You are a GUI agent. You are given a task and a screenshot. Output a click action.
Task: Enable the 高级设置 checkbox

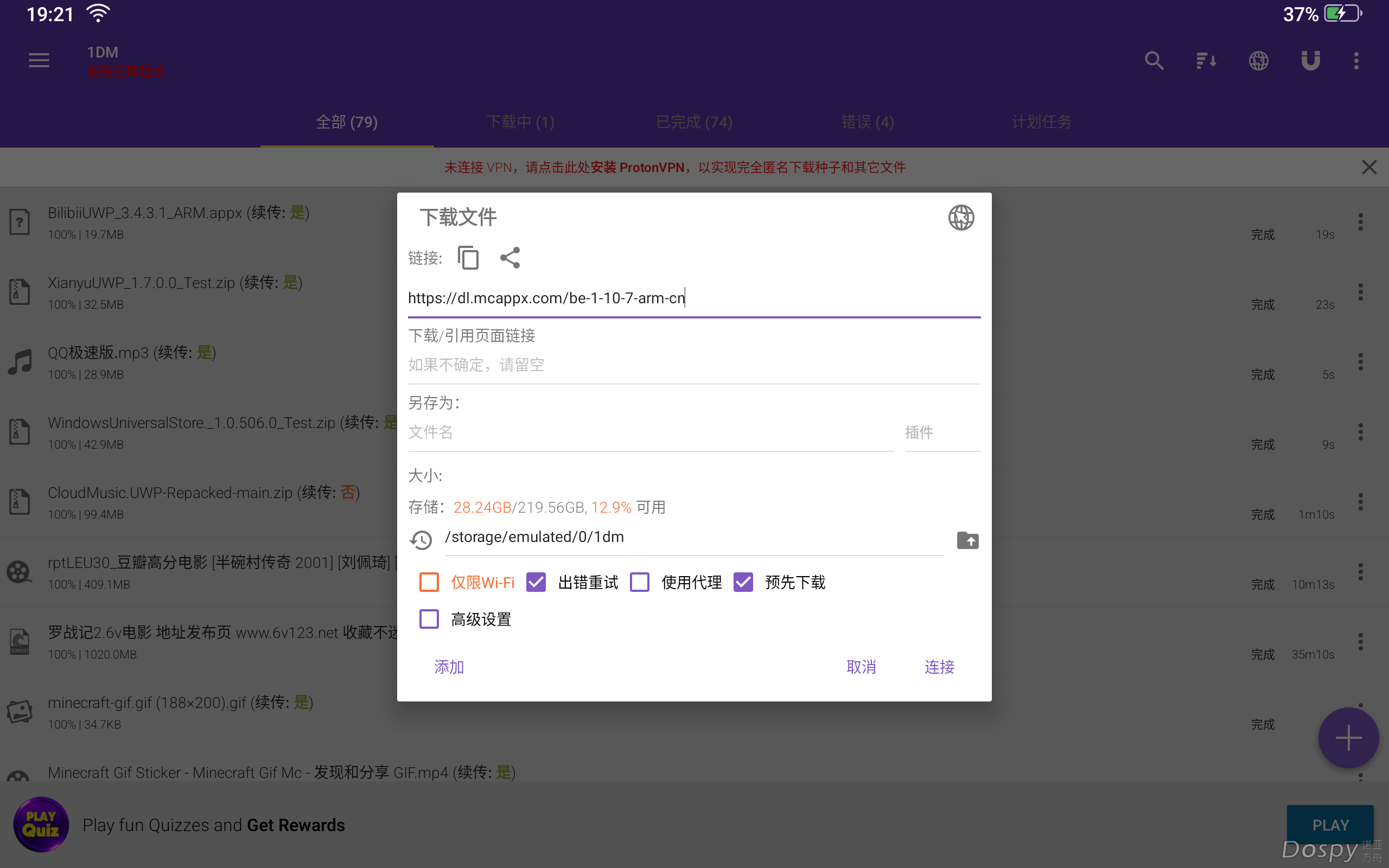coord(428,619)
